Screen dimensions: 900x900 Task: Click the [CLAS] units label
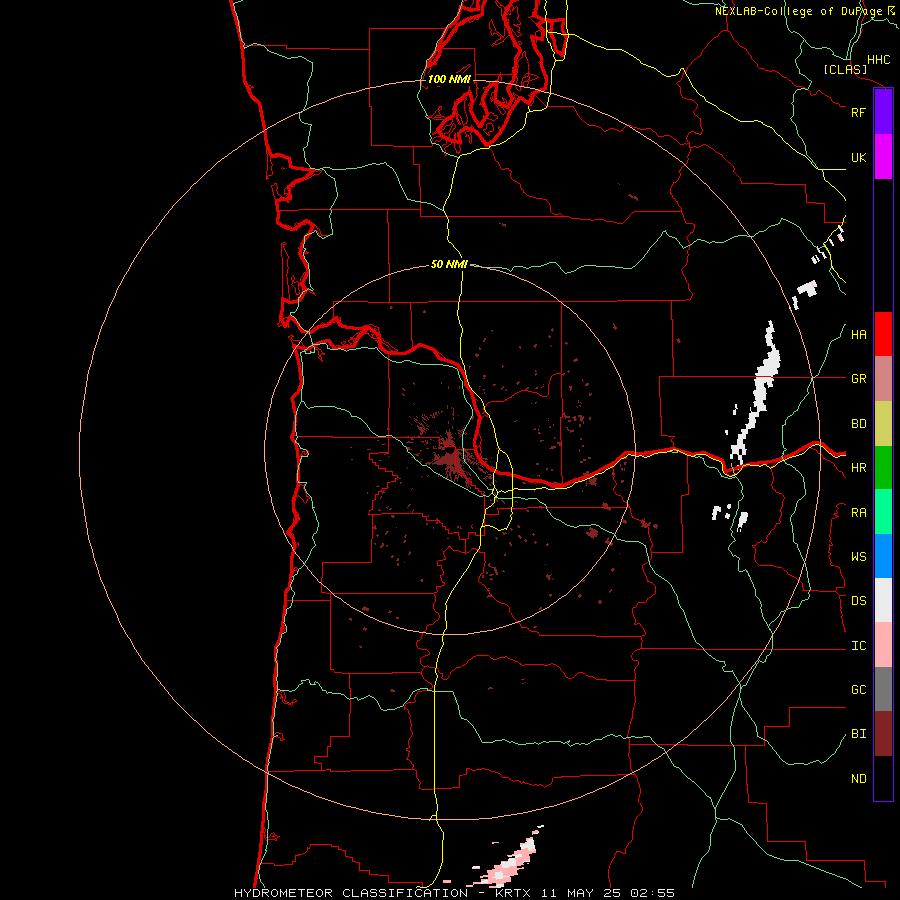[x=845, y=70]
